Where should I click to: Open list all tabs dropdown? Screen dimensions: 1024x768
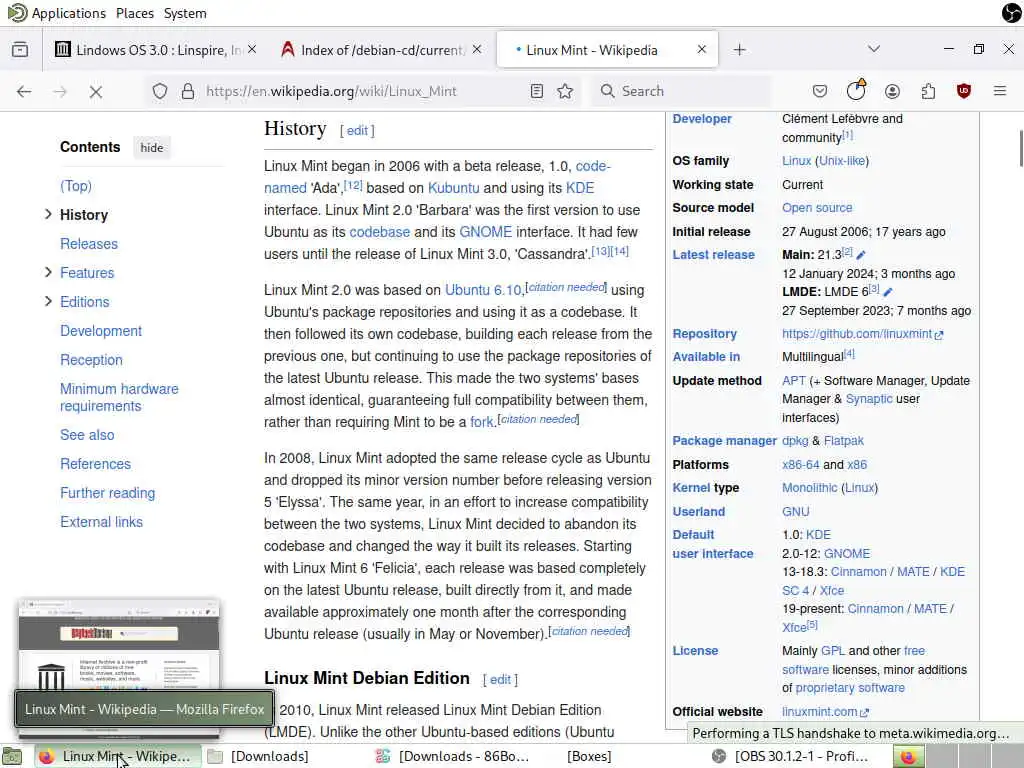[x=874, y=49]
